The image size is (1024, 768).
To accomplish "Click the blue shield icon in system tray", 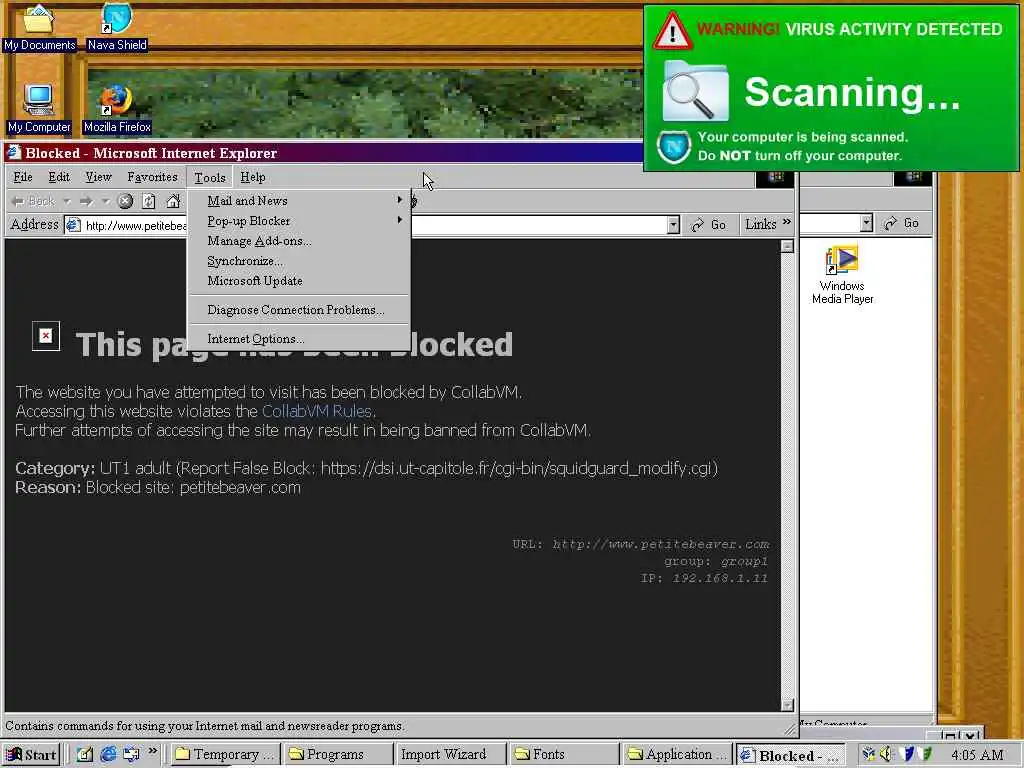I will [906, 754].
